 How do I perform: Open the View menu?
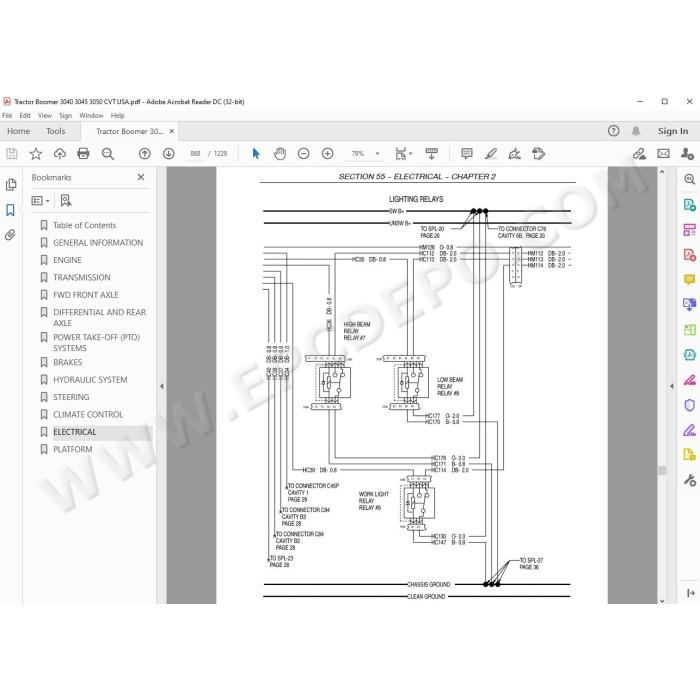(x=45, y=116)
